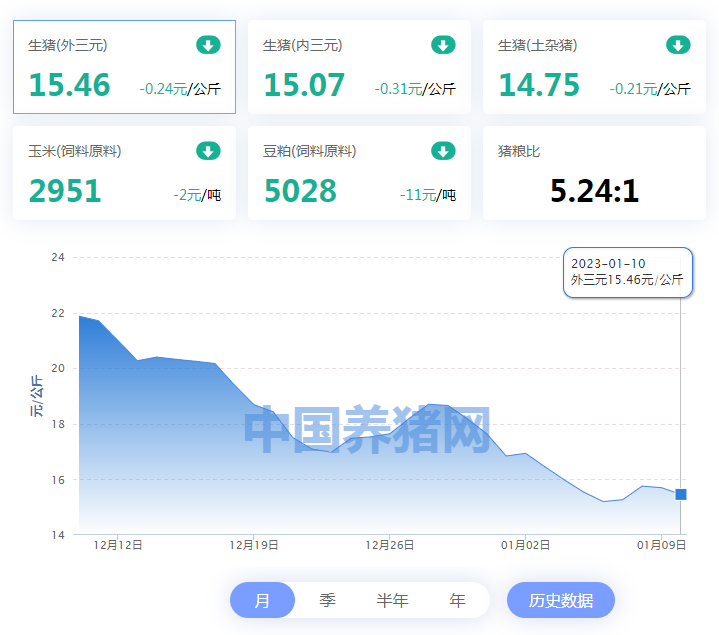Click the 5028 soybean meal price value
This screenshot has width=719, height=635.
[x=300, y=191]
